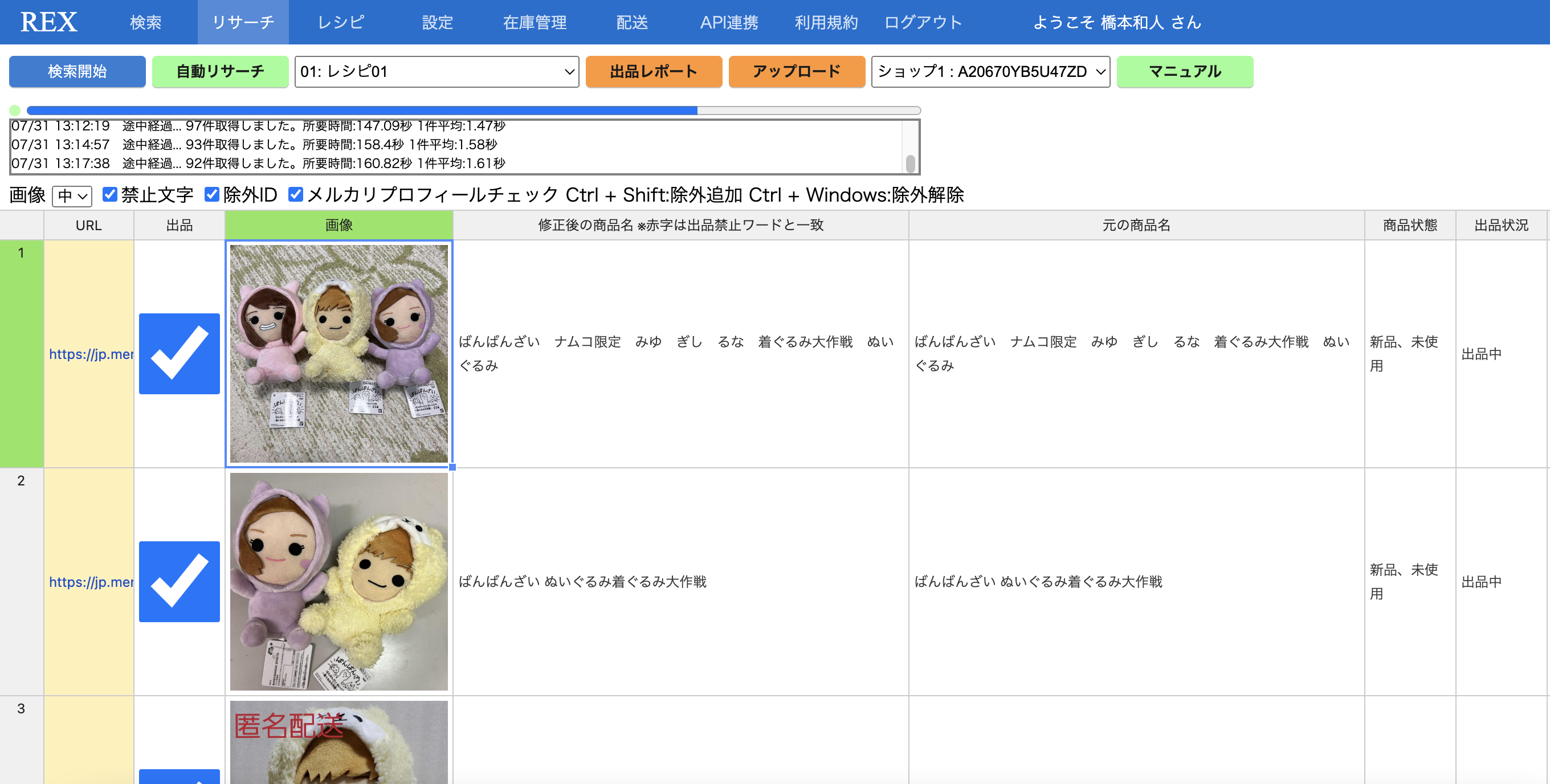Click the 修正後の商品名 column header
The image size is (1550, 784).
pyautogui.click(x=680, y=225)
